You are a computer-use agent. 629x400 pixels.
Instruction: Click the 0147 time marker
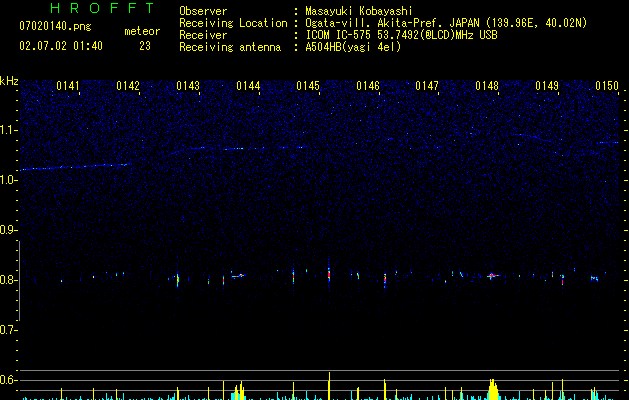coord(427,86)
